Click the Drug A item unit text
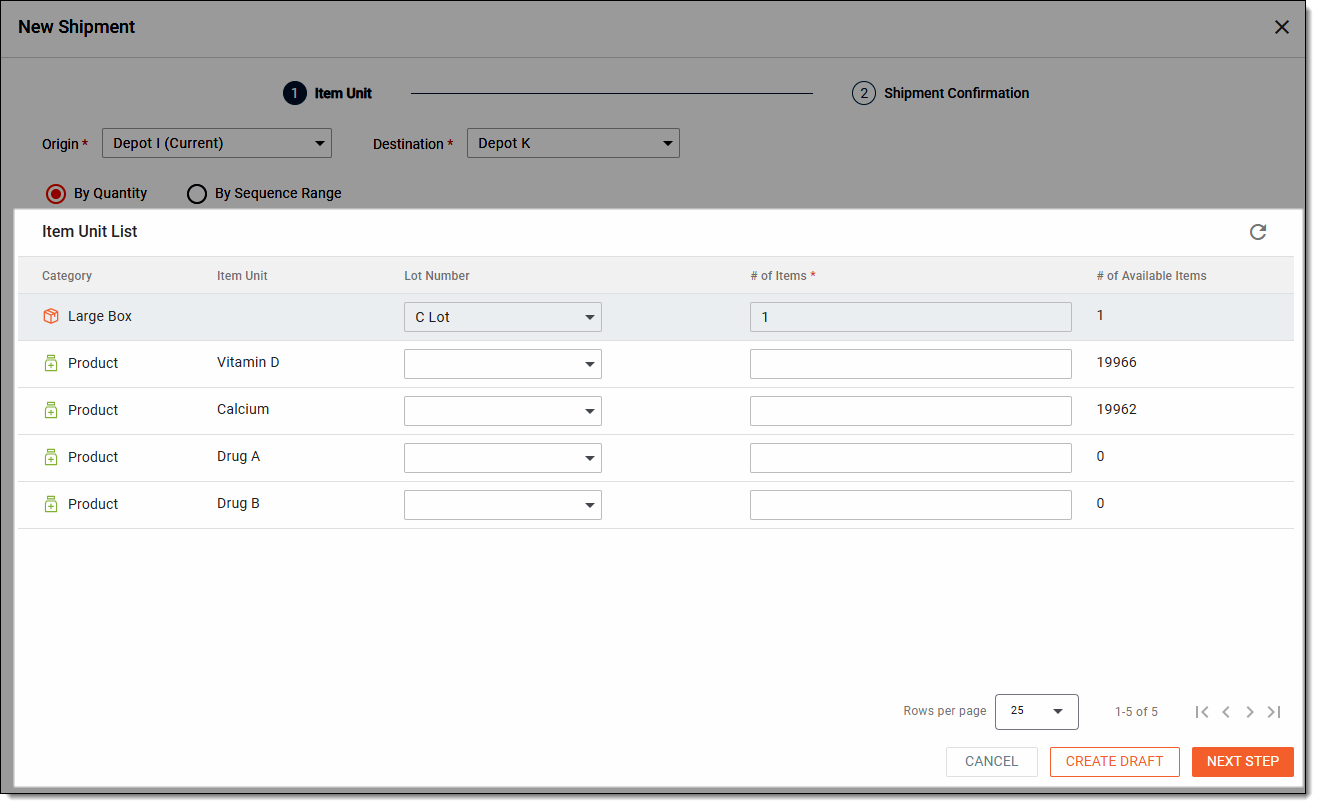The height and width of the screenshot is (806, 1318). (x=238, y=456)
